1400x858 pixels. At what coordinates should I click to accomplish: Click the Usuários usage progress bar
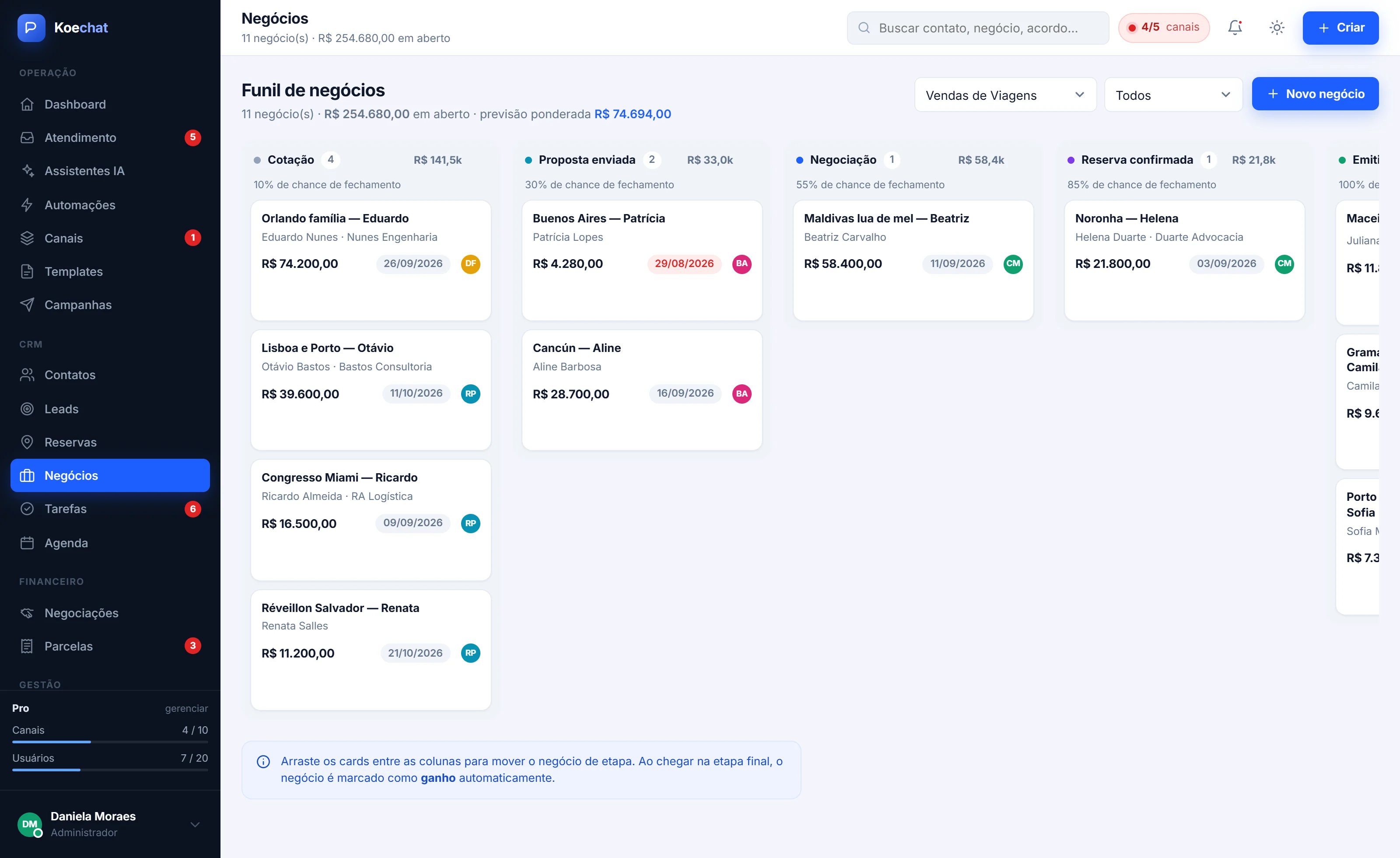110,770
